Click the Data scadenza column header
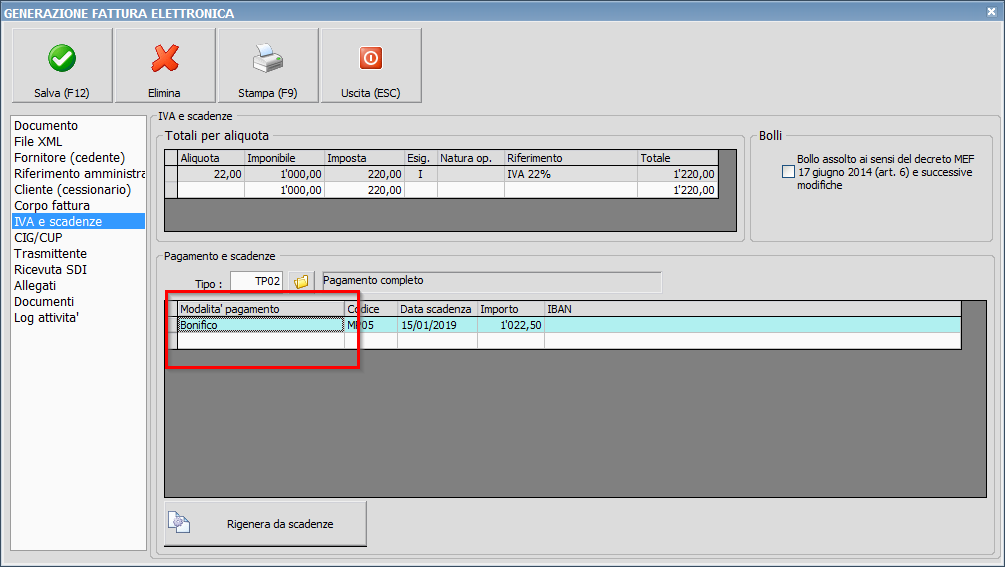 pyautogui.click(x=438, y=309)
